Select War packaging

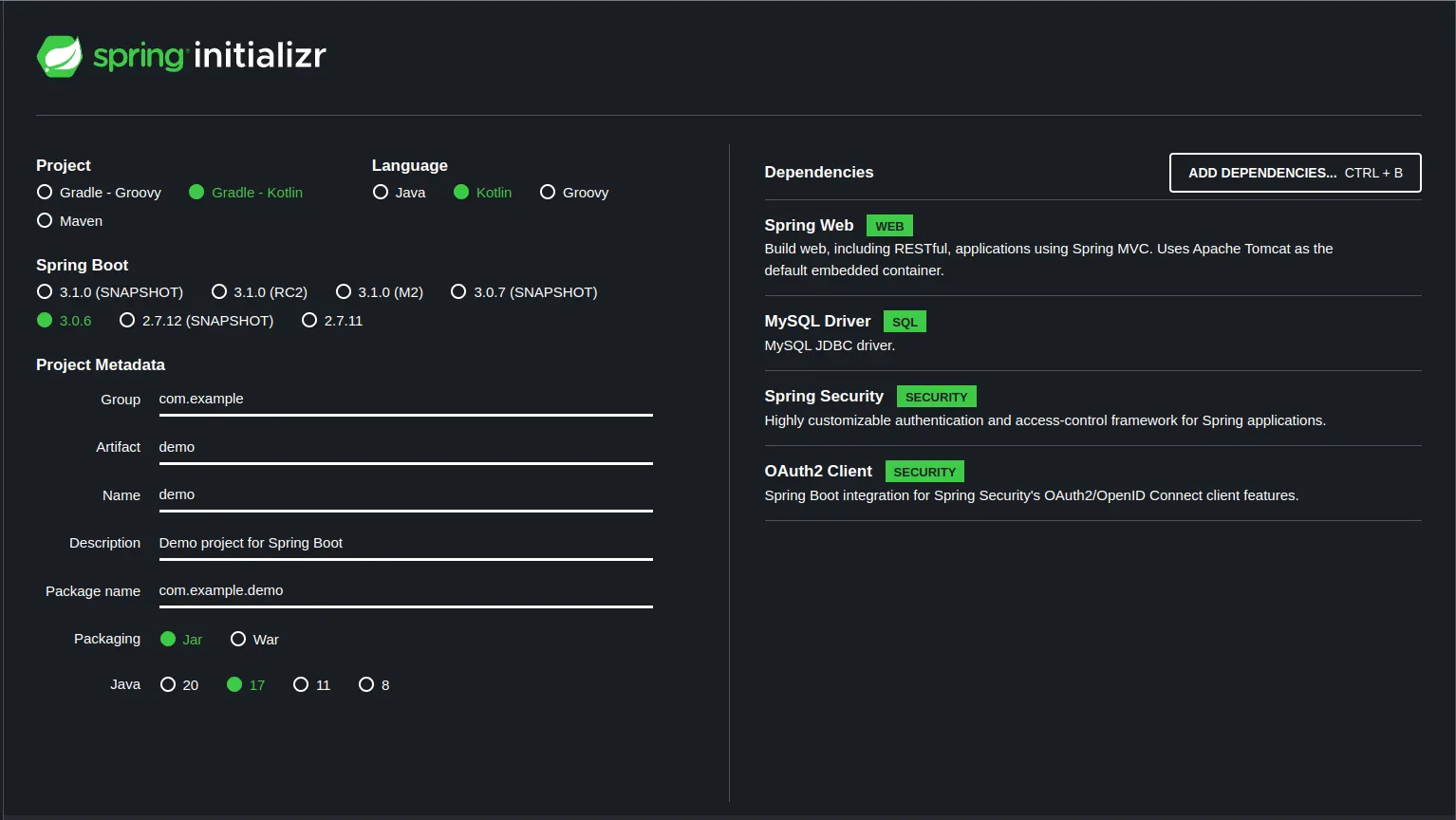(x=254, y=639)
